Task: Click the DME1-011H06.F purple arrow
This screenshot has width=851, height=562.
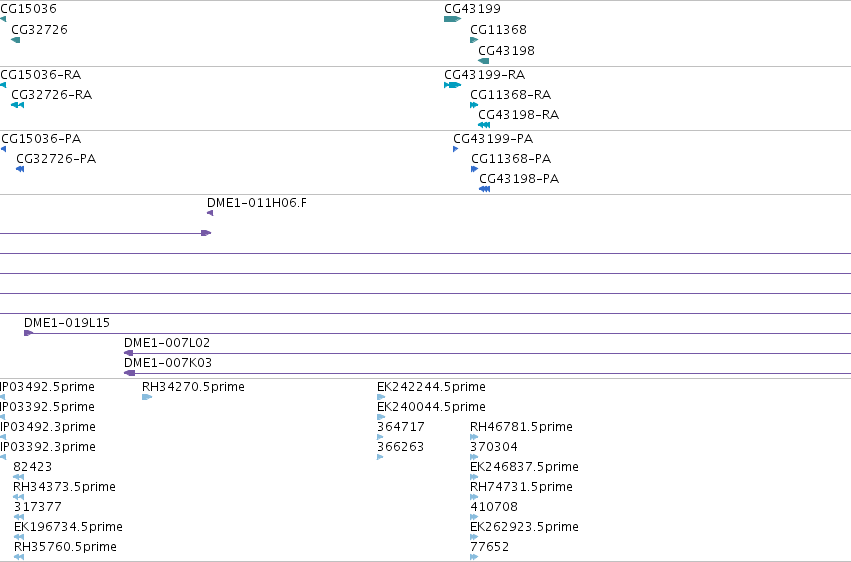Action: point(210,213)
